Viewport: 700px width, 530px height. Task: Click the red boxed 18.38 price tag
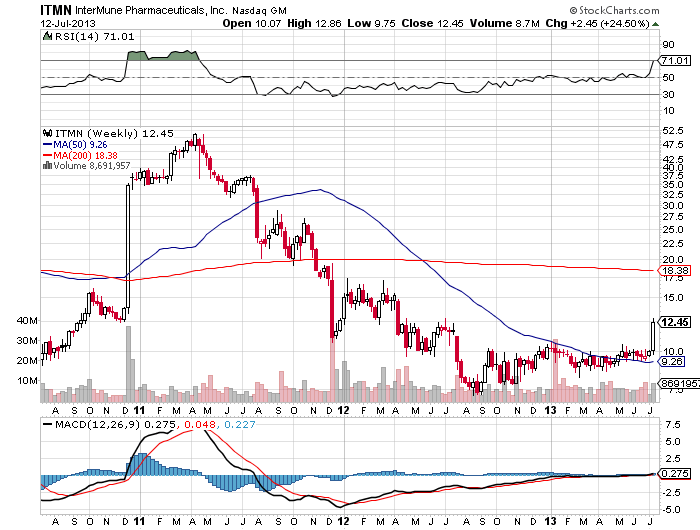pos(675,270)
